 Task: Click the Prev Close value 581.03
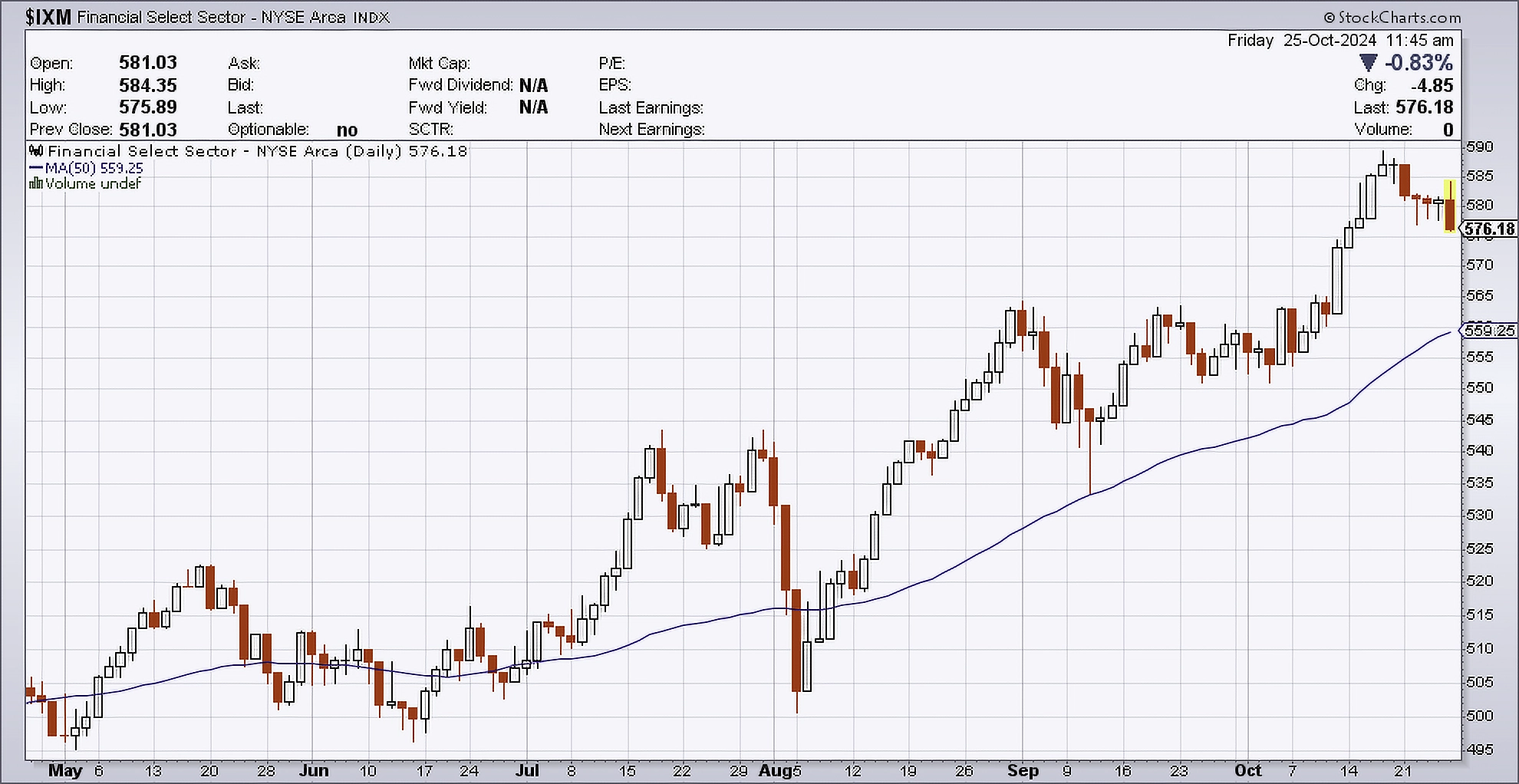click(147, 130)
